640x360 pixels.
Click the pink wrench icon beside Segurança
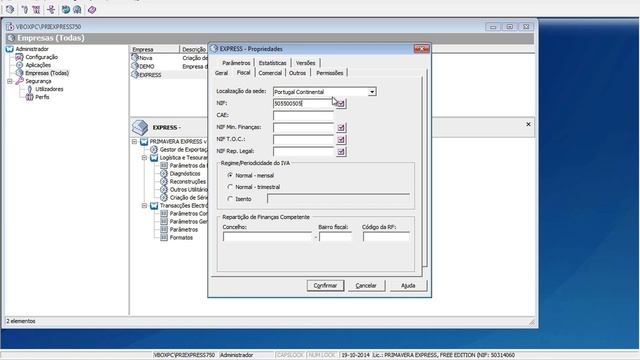coord(19,81)
